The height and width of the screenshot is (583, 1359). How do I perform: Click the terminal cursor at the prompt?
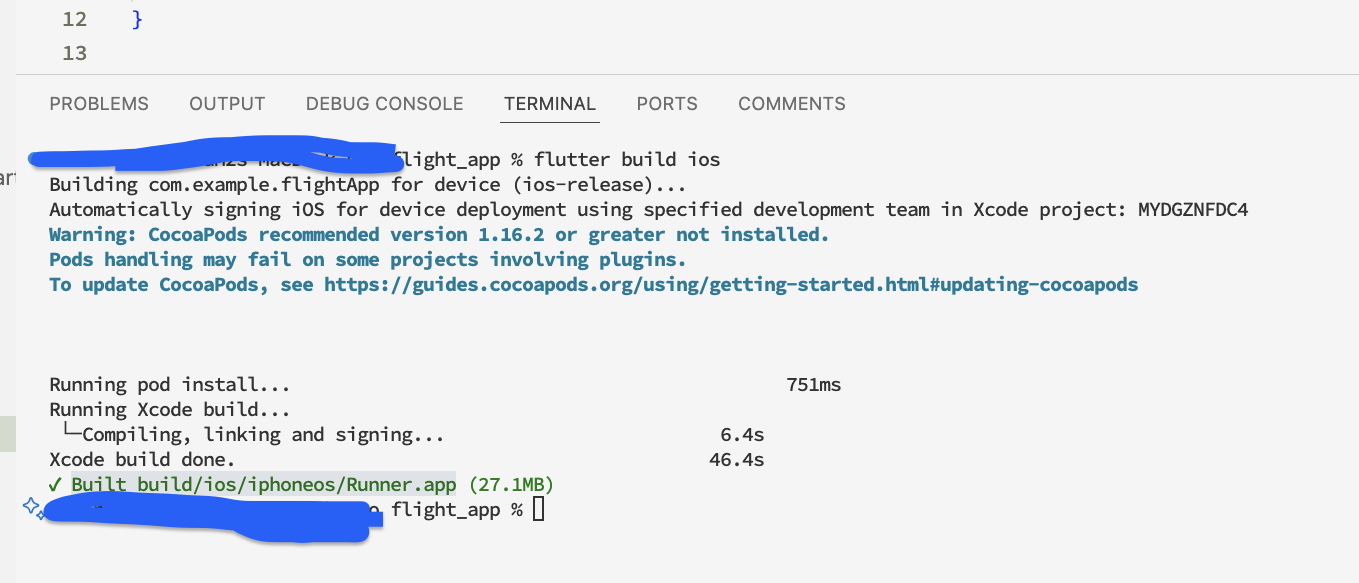(539, 510)
